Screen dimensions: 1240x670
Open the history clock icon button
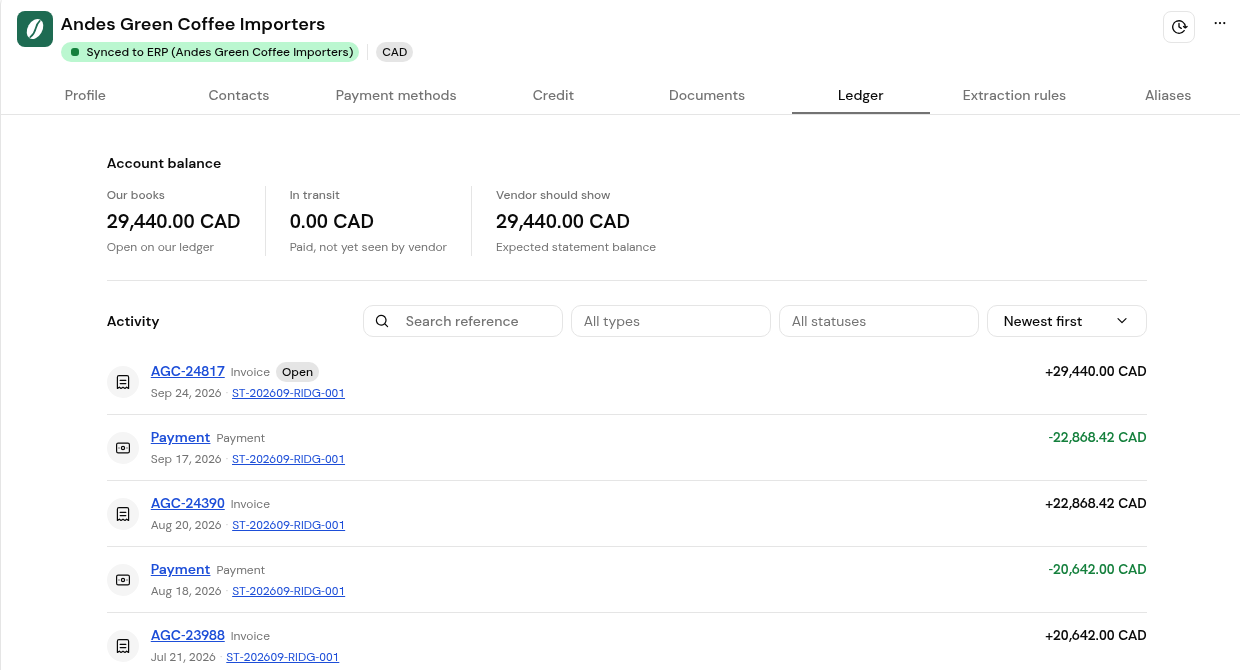click(x=1180, y=27)
